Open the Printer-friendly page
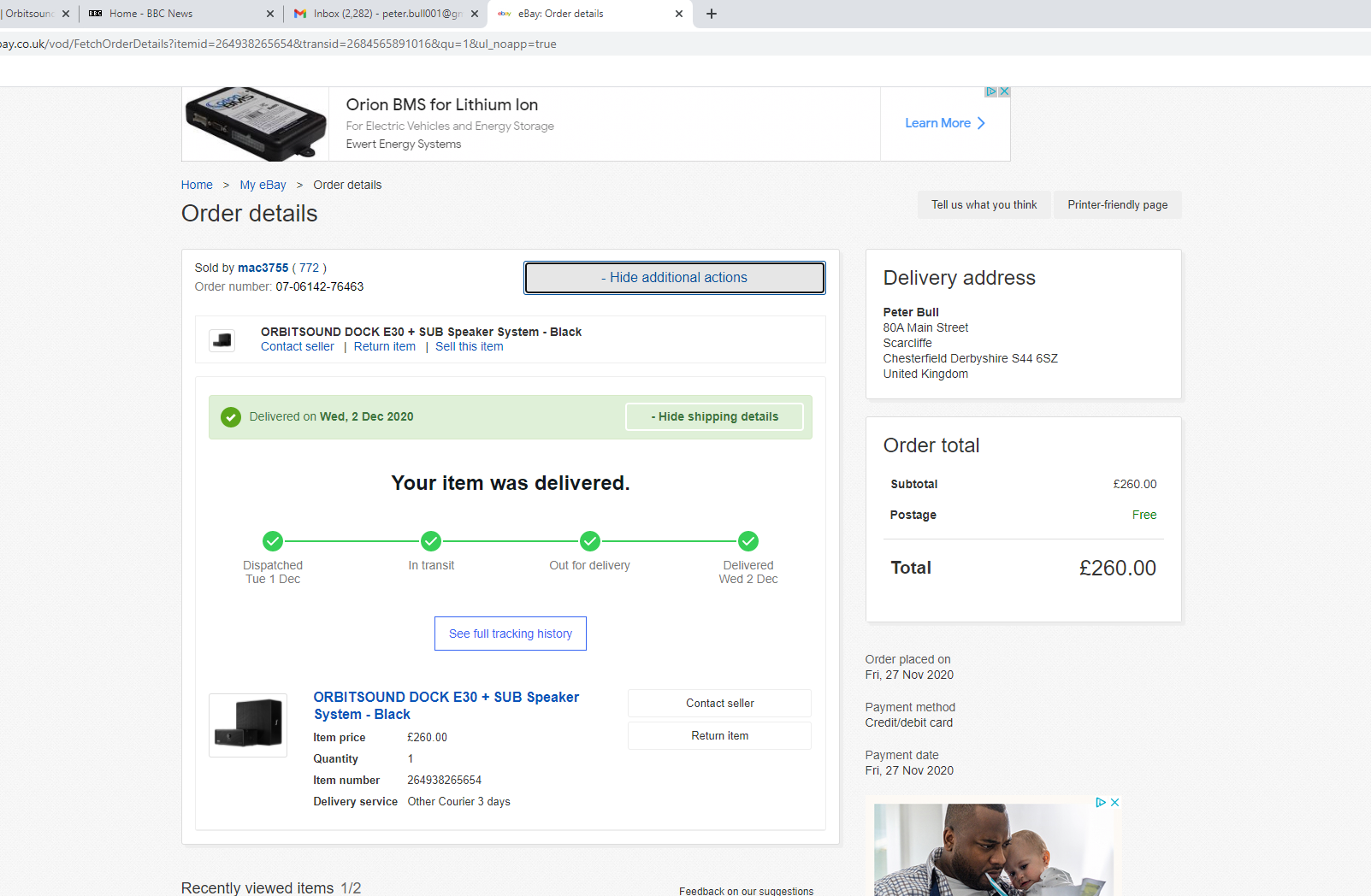1371x896 pixels. click(x=1118, y=205)
